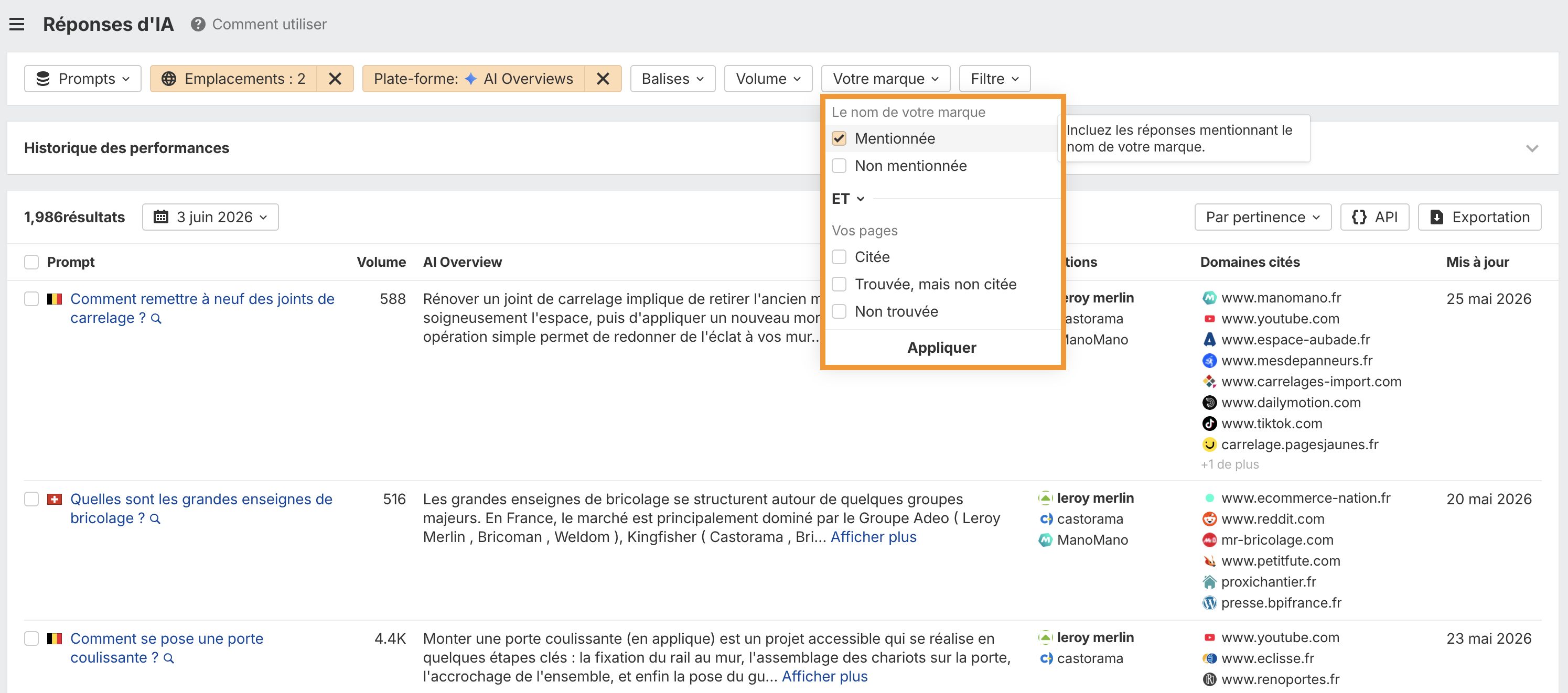Image resolution: width=1568 pixels, height=693 pixels.
Task: Open the Prompts dropdown
Action: tap(83, 79)
